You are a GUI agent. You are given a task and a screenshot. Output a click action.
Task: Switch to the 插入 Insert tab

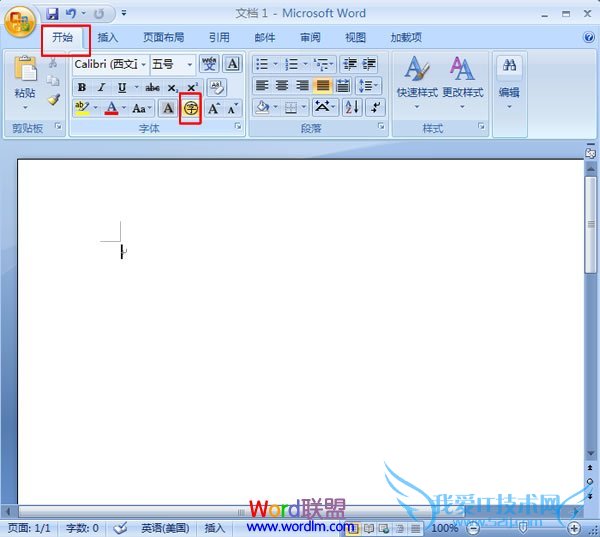[108, 37]
